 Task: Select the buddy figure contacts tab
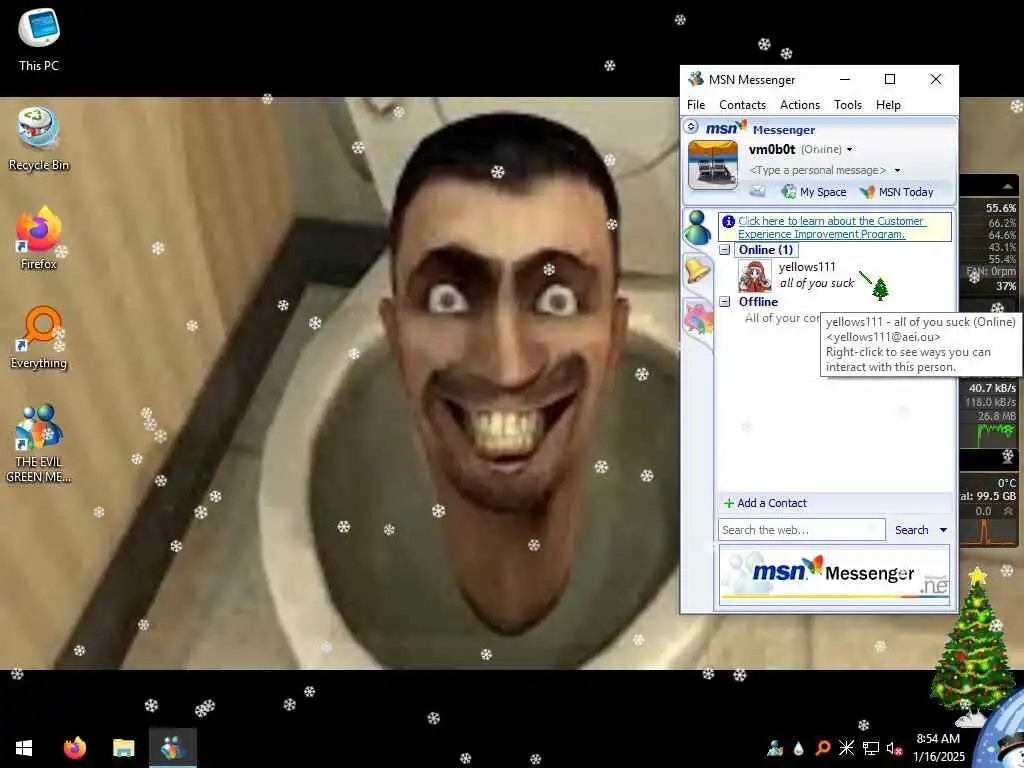[x=697, y=227]
